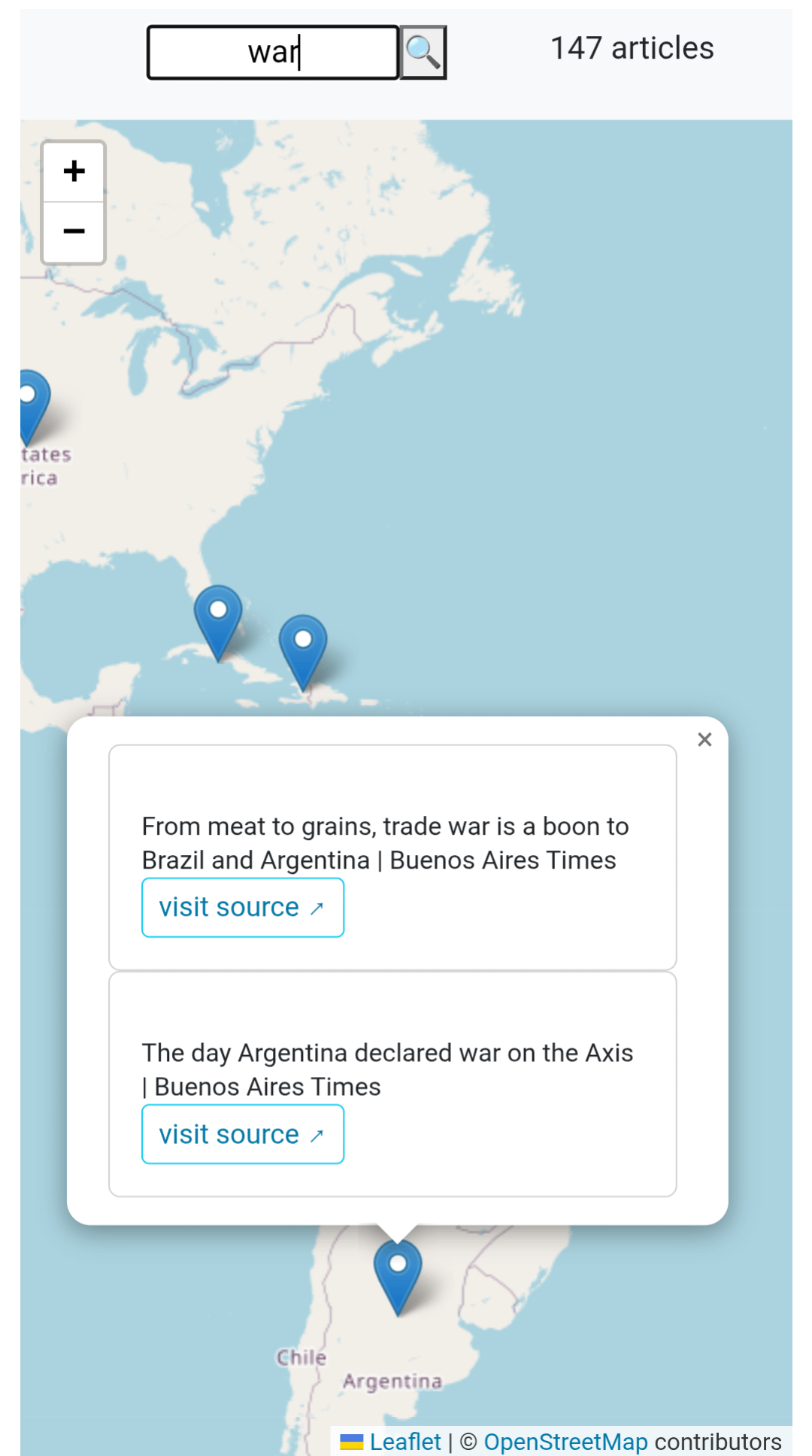Image resolution: width=812 pixels, height=1456 pixels.
Task: Click the Argentina country label on map
Action: coord(392,1382)
